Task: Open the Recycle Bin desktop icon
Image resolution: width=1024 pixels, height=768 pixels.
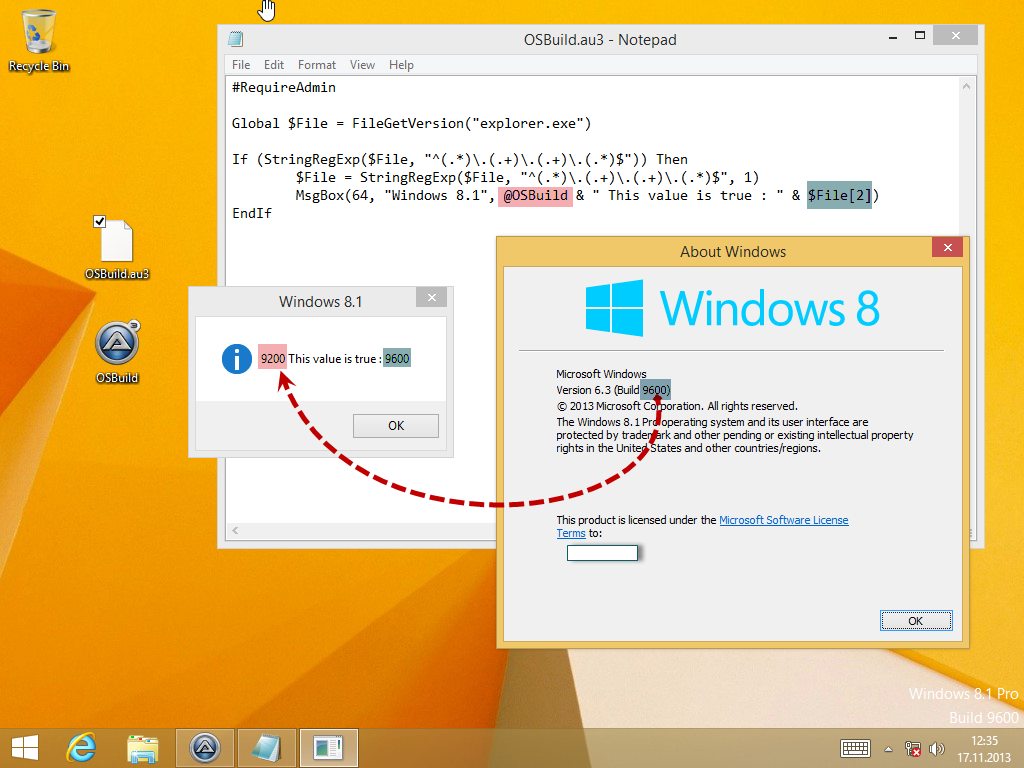Action: pos(39,40)
